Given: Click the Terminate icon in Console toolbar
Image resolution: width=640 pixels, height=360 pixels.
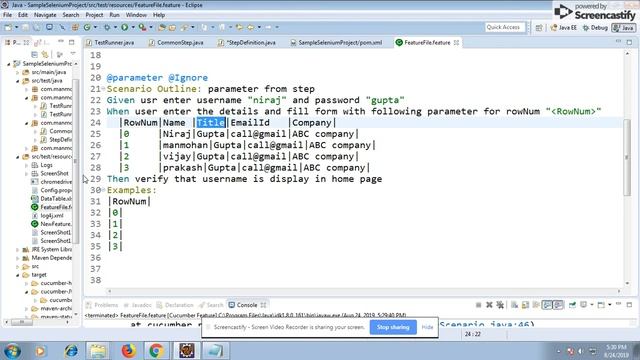Looking at the screenshot, I should click(478, 305).
